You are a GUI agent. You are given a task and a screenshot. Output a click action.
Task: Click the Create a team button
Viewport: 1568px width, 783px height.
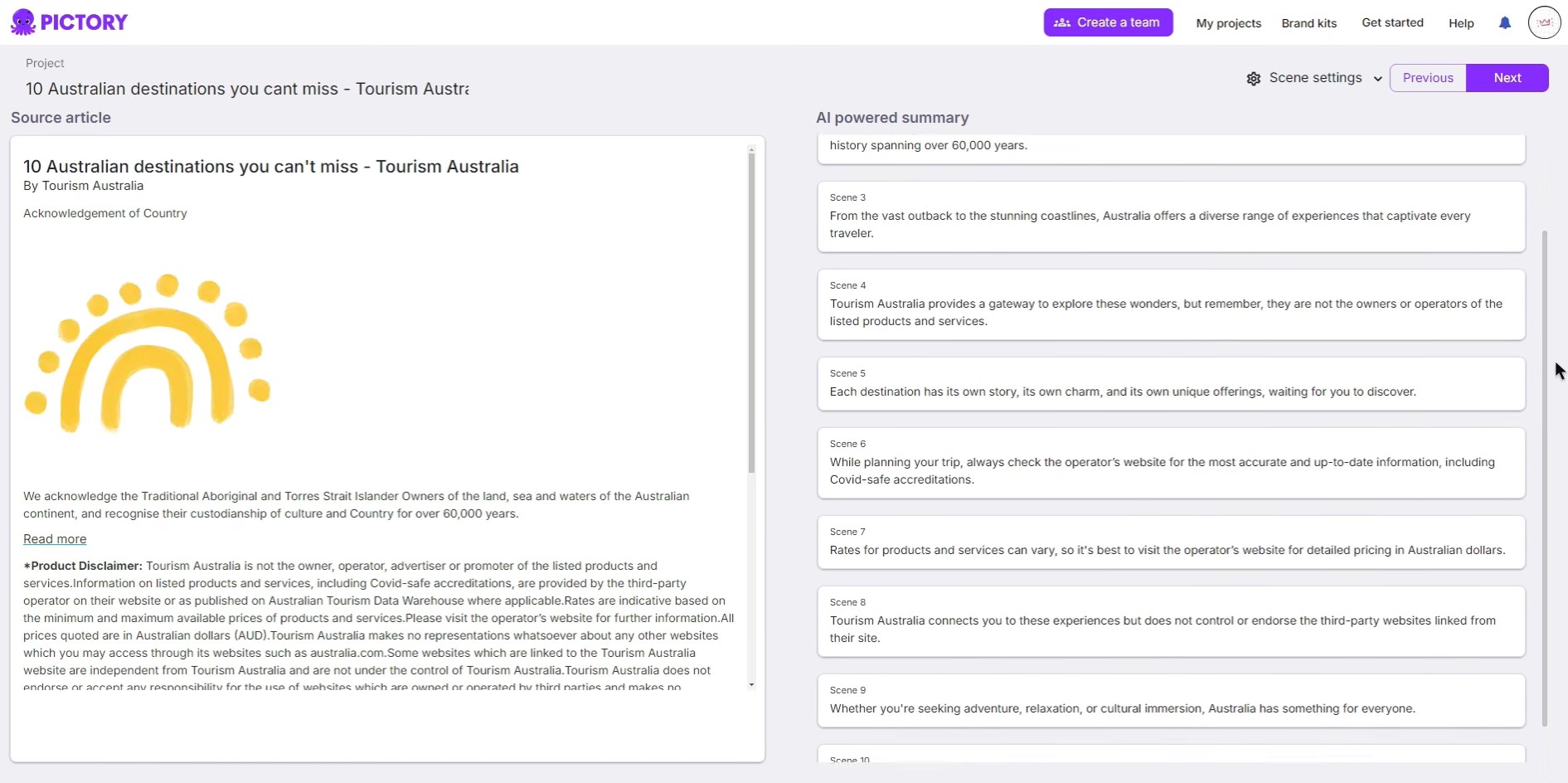click(1108, 22)
